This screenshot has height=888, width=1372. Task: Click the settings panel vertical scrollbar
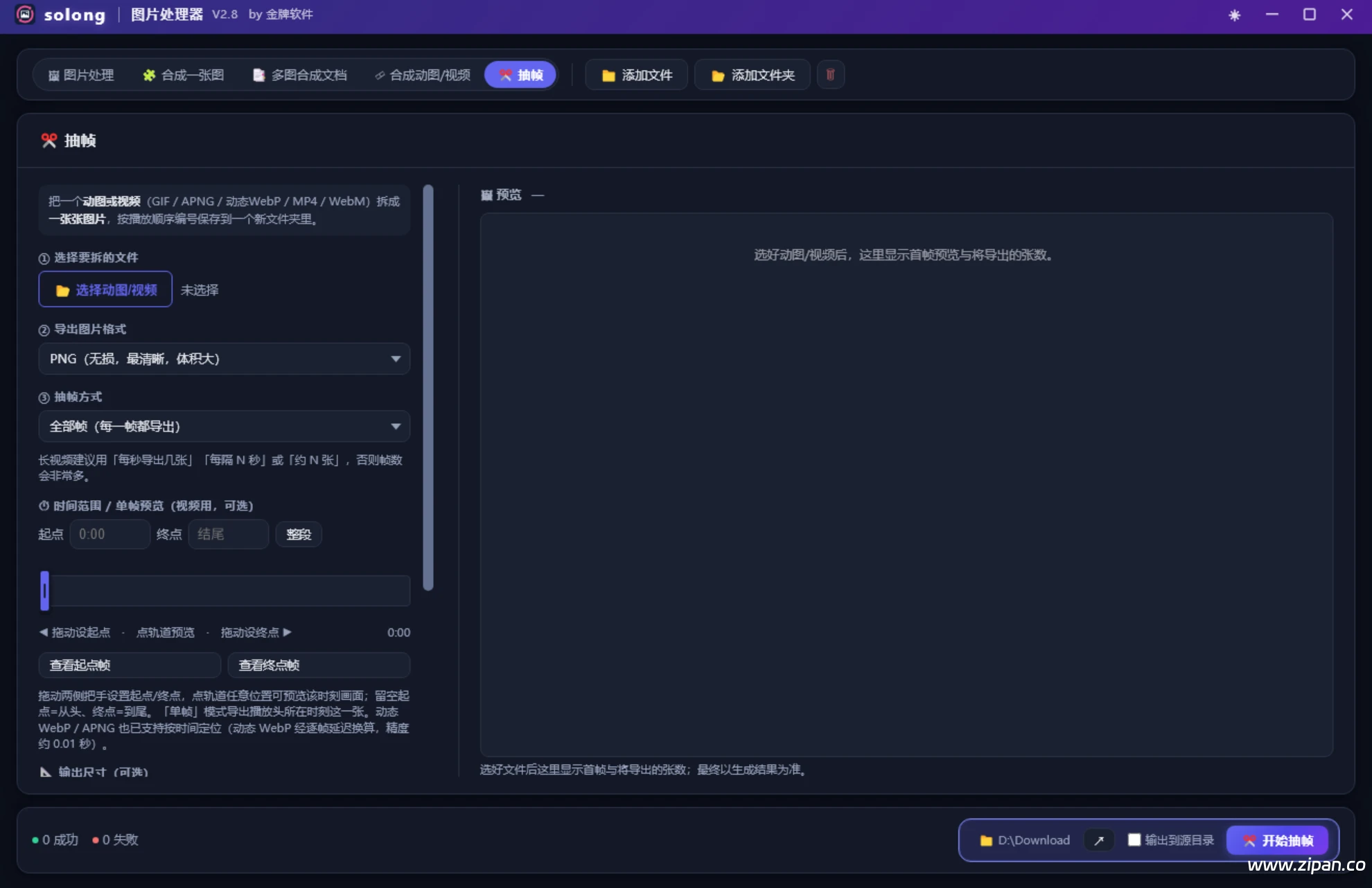pos(428,387)
